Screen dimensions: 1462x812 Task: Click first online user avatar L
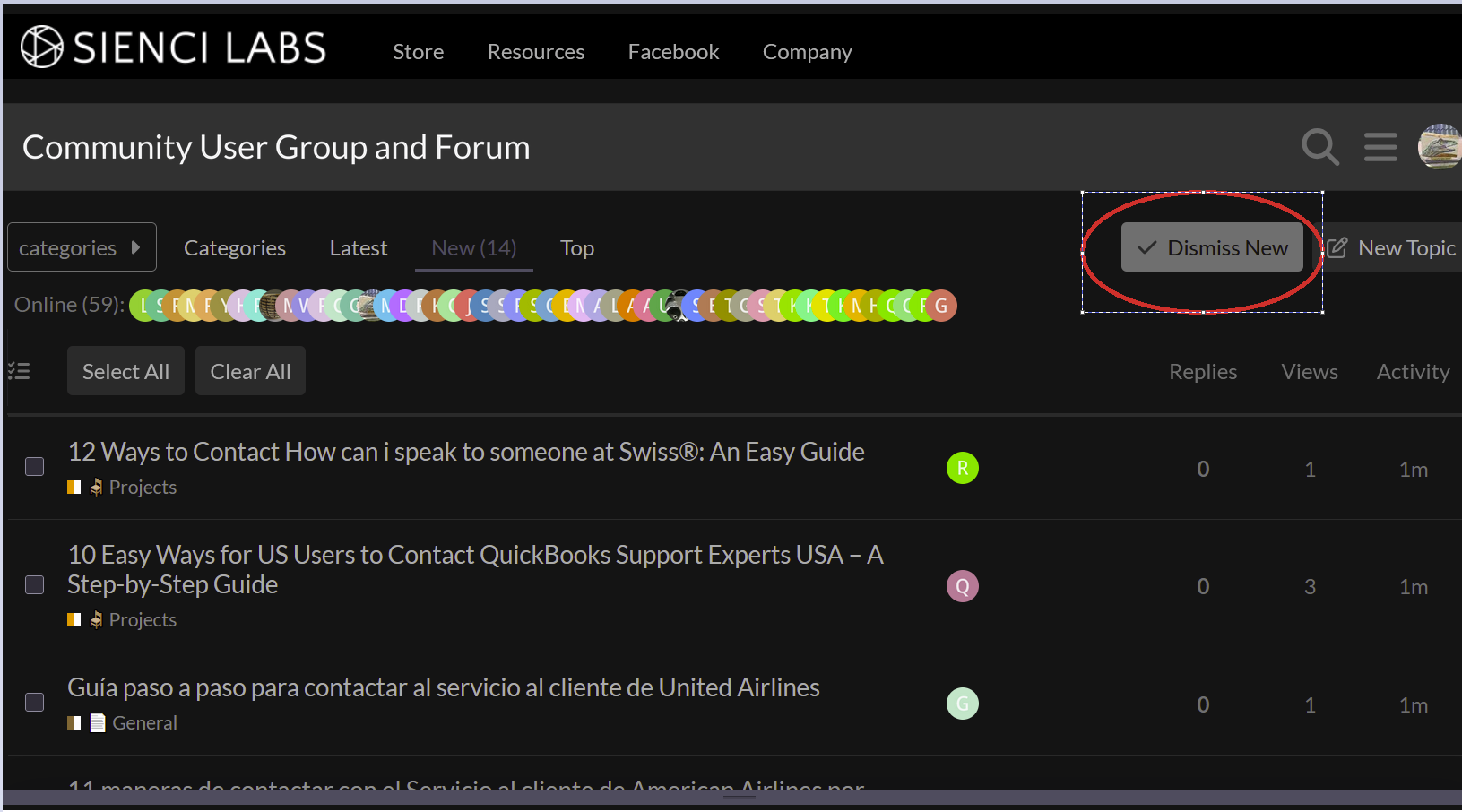pyautogui.click(x=143, y=306)
